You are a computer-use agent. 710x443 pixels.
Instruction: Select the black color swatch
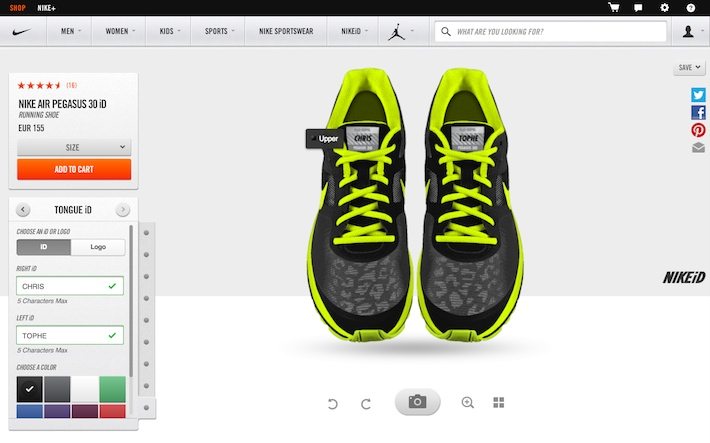(x=29, y=389)
